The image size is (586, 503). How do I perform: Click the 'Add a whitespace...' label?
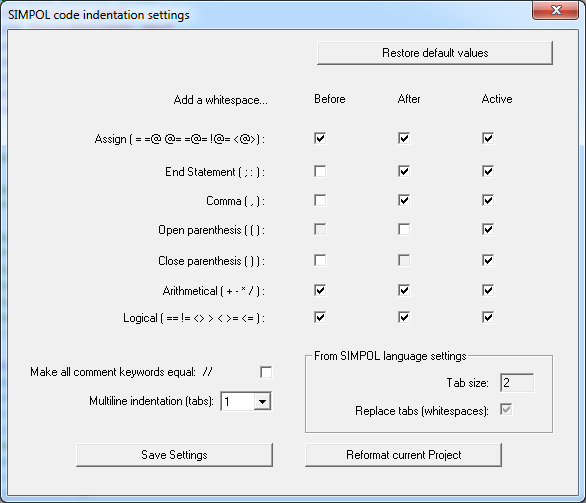(x=220, y=100)
